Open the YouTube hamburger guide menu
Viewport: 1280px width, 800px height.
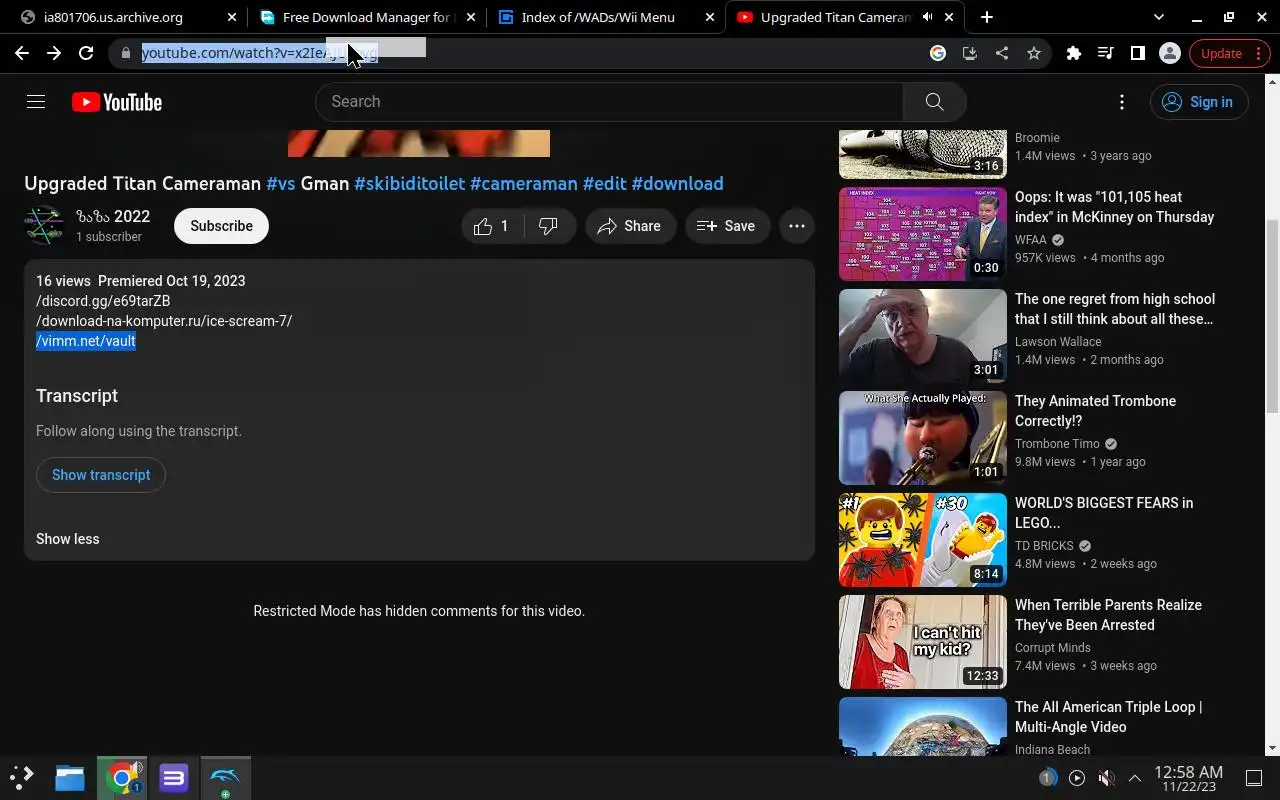click(36, 101)
